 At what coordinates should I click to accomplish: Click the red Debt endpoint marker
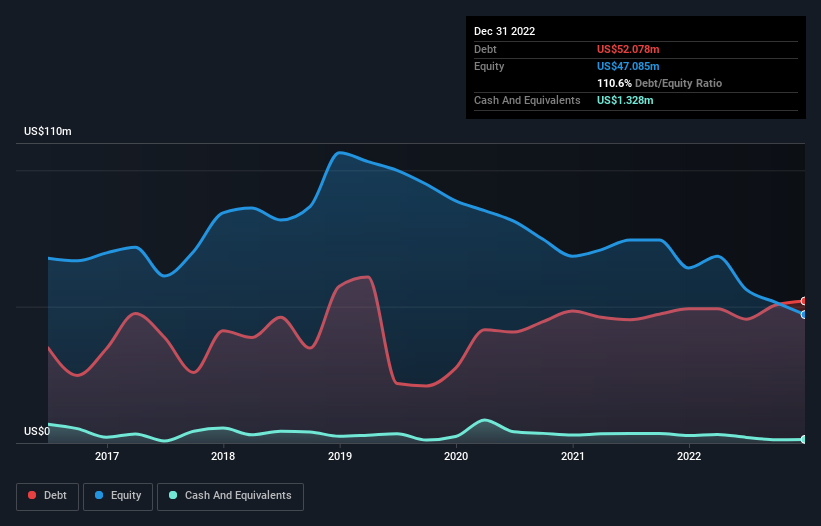(804, 301)
